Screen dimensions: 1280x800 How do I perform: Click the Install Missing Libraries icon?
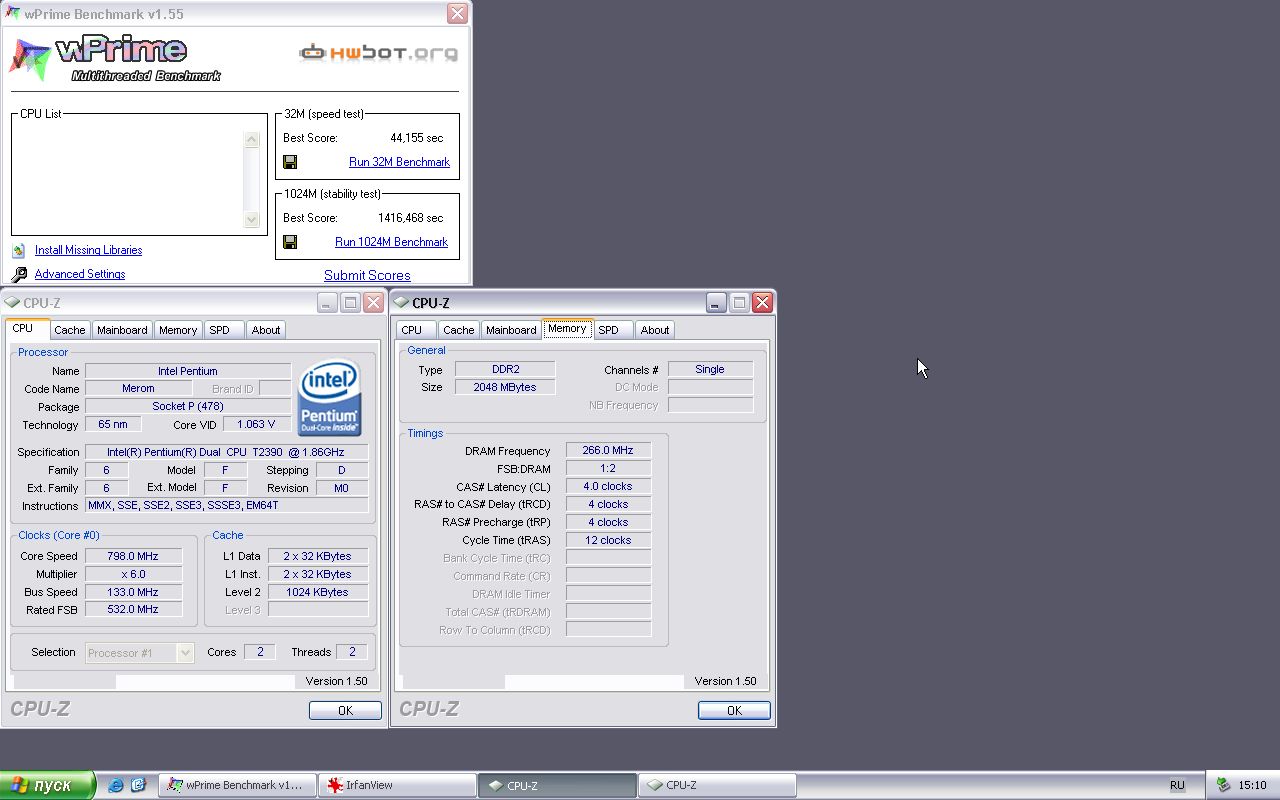pos(19,250)
